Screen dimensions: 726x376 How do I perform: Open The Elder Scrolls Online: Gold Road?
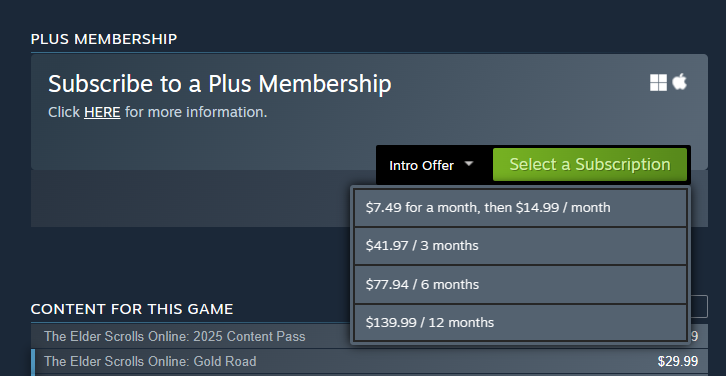(x=150, y=361)
